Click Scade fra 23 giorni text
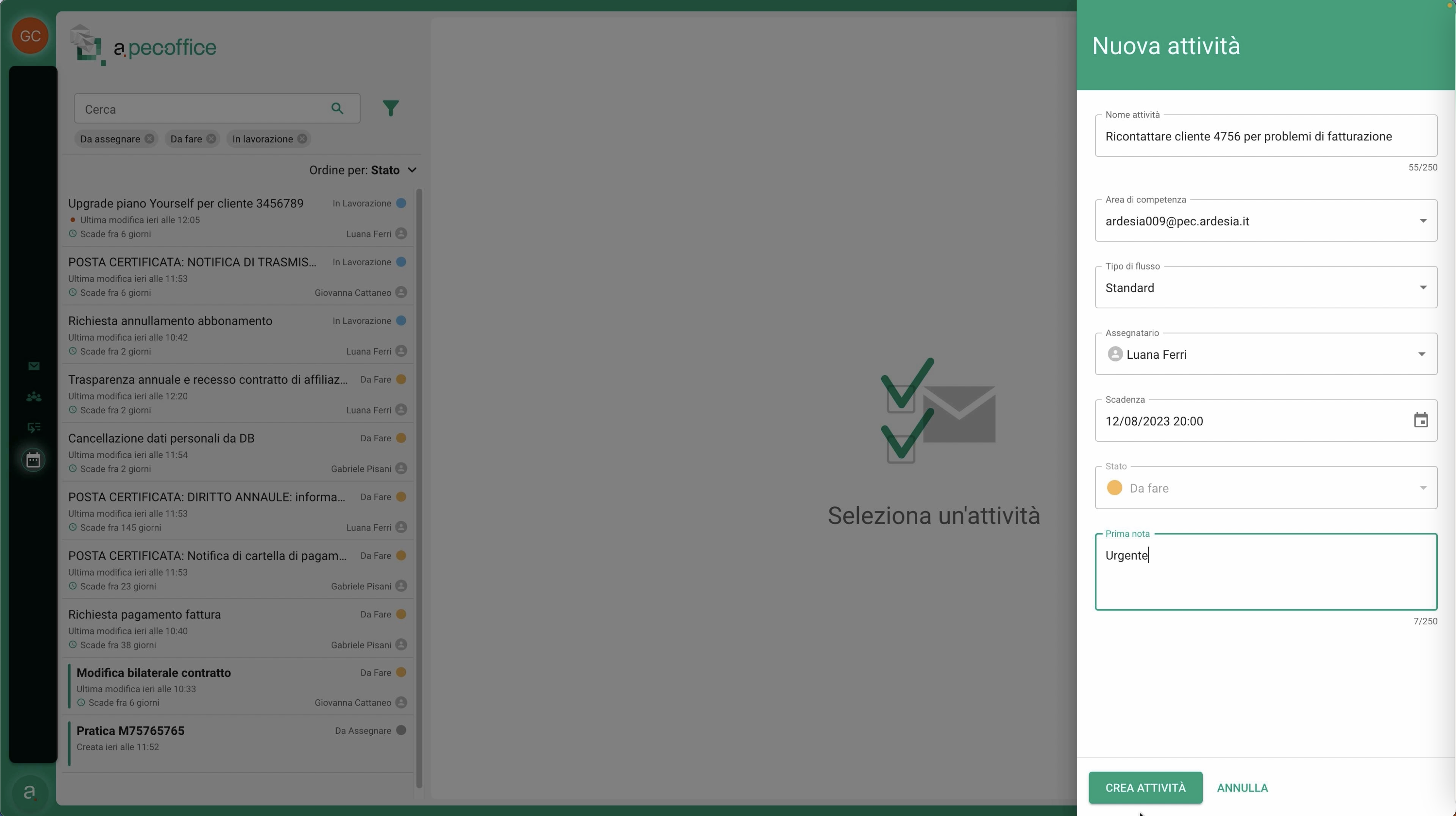The height and width of the screenshot is (816, 1456). click(118, 586)
